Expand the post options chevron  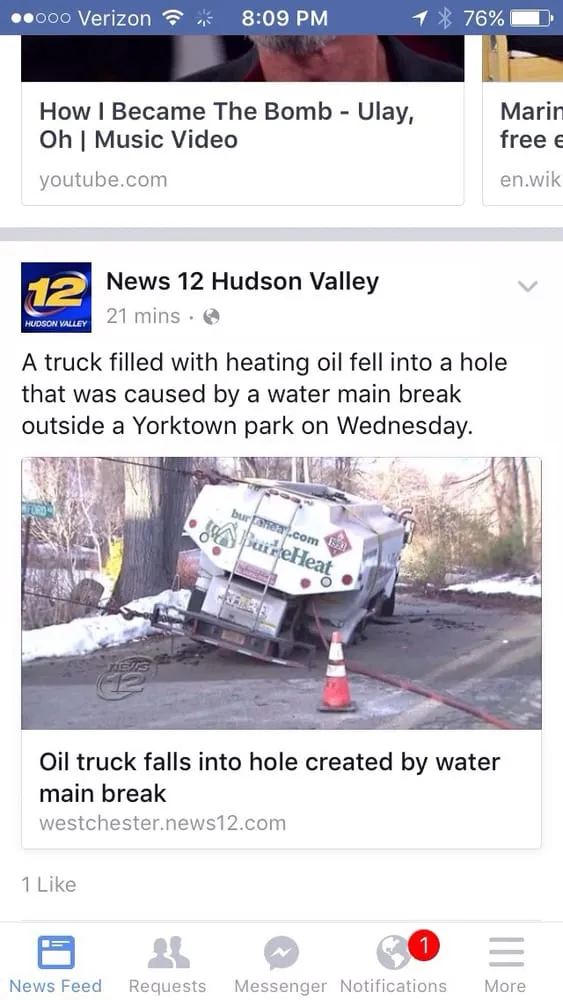527,286
